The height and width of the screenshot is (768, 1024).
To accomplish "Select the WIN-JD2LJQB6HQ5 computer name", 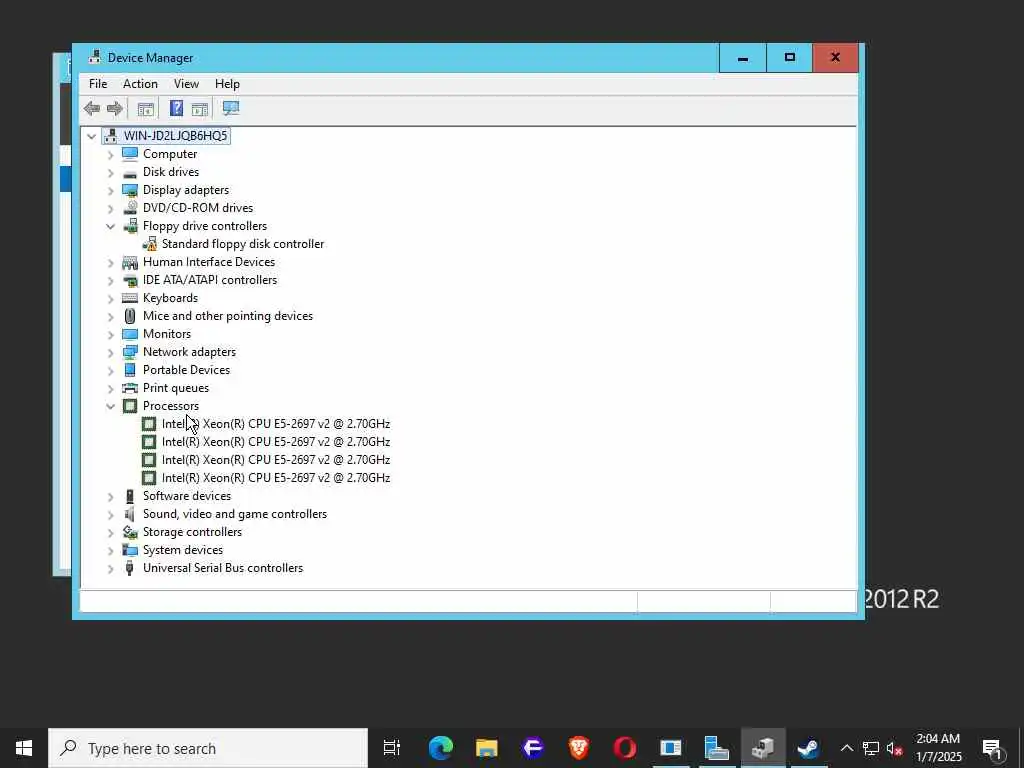I will (175, 135).
